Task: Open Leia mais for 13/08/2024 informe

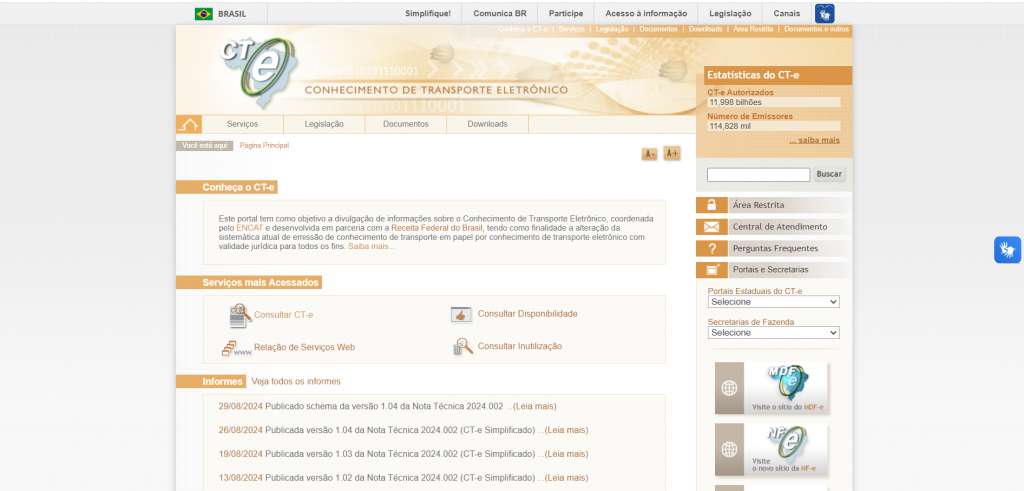Action: [x=566, y=478]
